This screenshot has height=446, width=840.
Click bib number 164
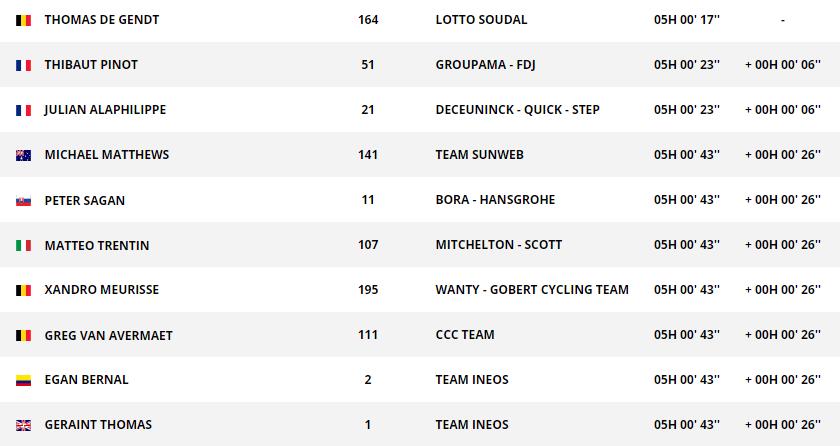click(x=368, y=20)
